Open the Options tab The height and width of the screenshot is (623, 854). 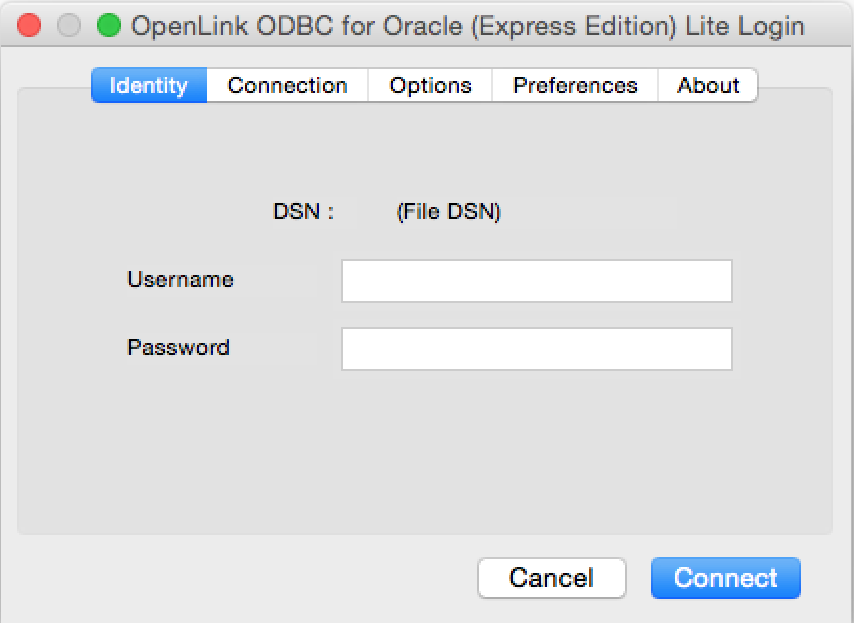(x=430, y=85)
